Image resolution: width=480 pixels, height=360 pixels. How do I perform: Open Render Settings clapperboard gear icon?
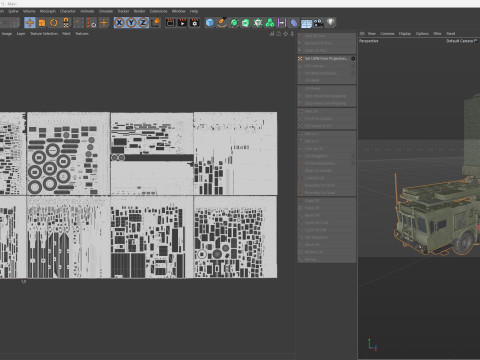[194, 23]
